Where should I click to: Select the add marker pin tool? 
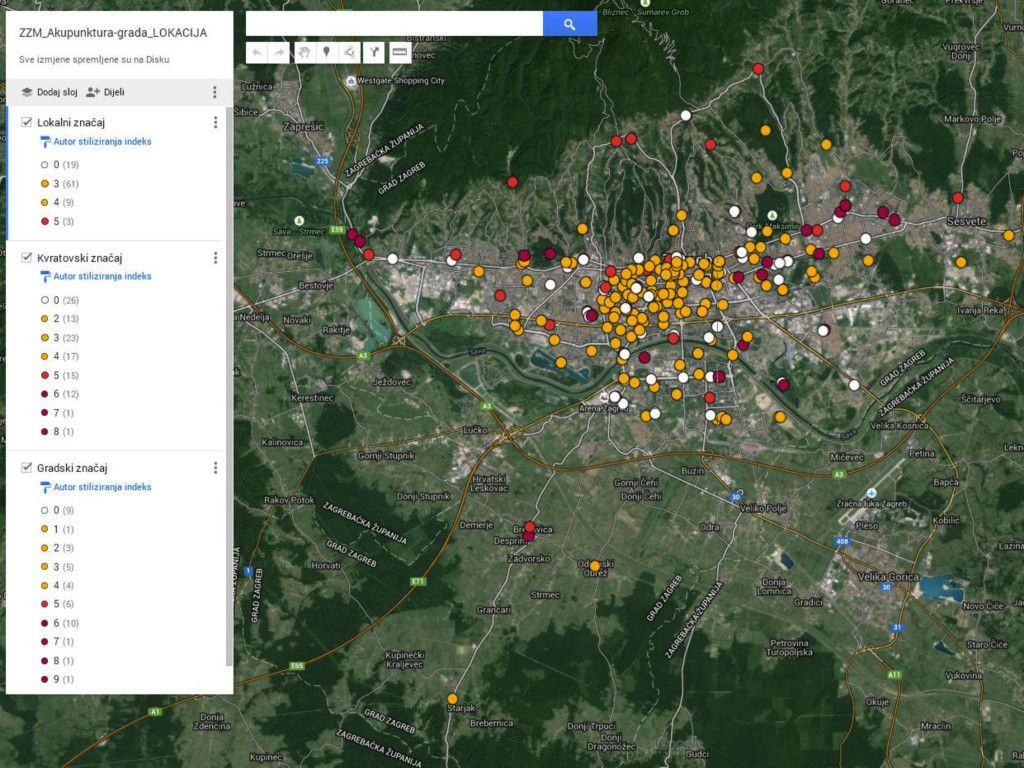(327, 52)
